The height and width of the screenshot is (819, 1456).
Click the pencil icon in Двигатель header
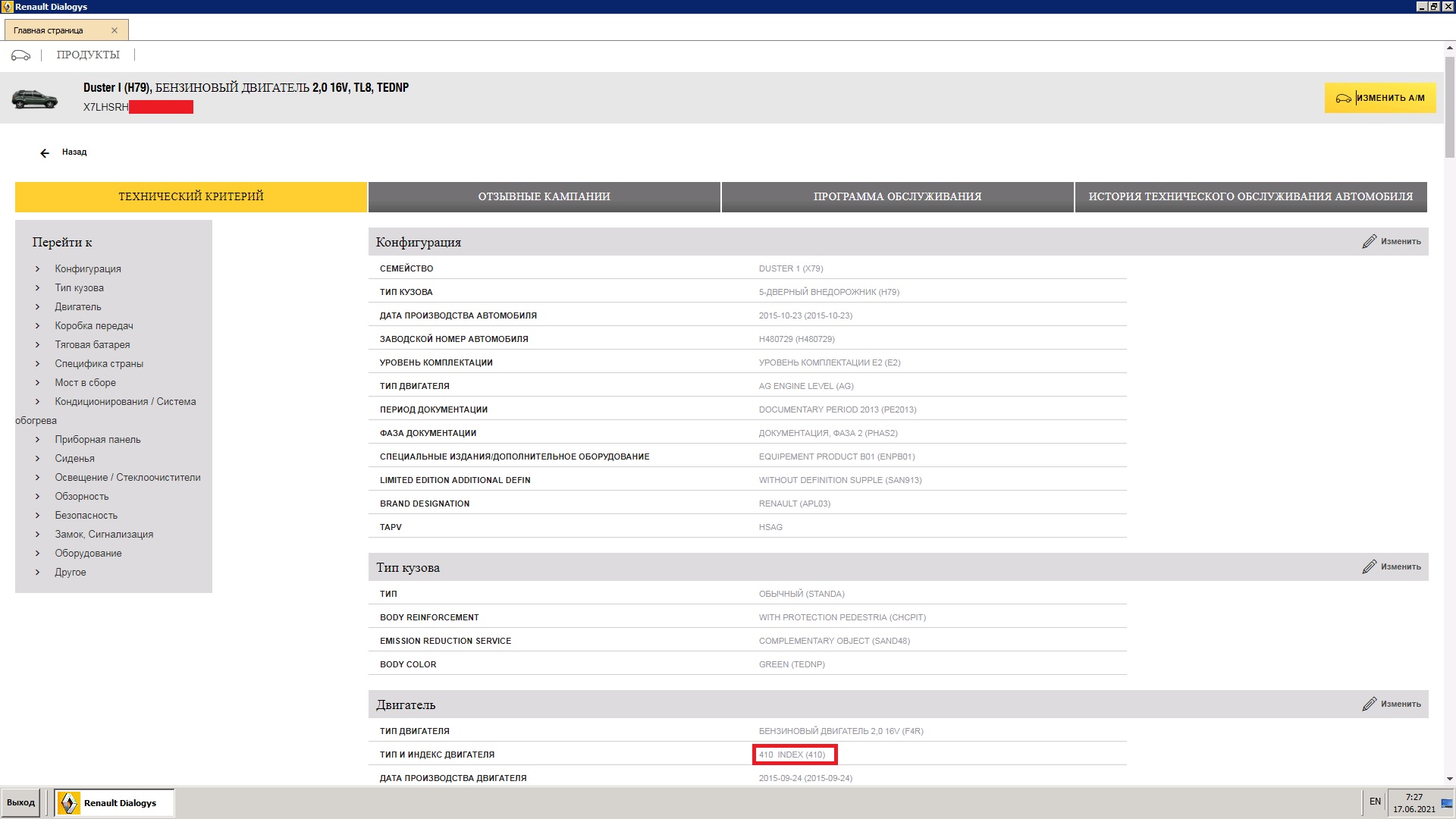tap(1370, 704)
